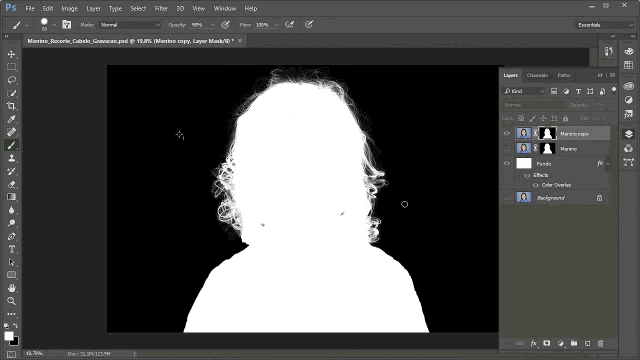Open the Essentials workspace dropdown
Screen dimensions: 640x360
tap(604, 25)
